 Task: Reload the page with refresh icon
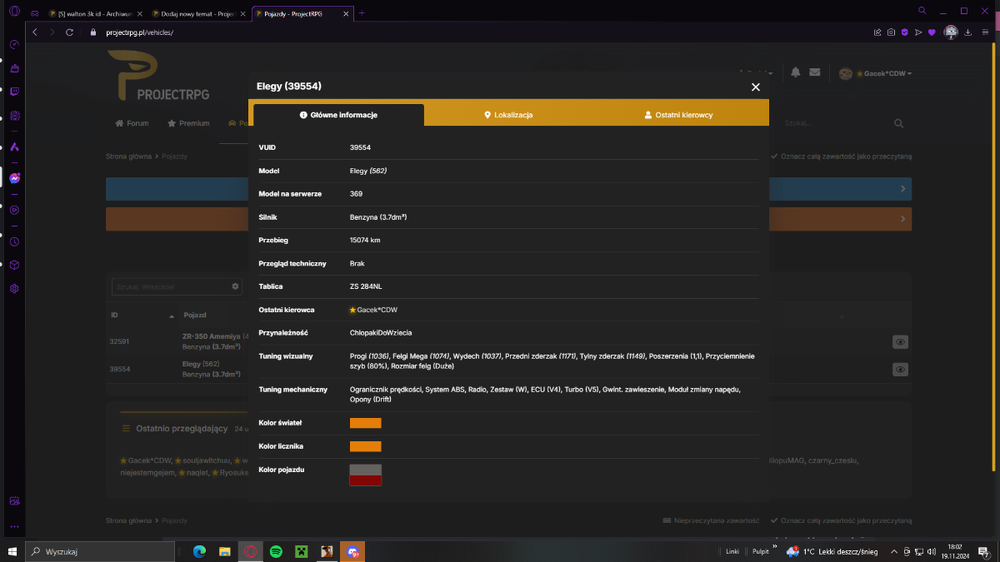click(x=70, y=33)
